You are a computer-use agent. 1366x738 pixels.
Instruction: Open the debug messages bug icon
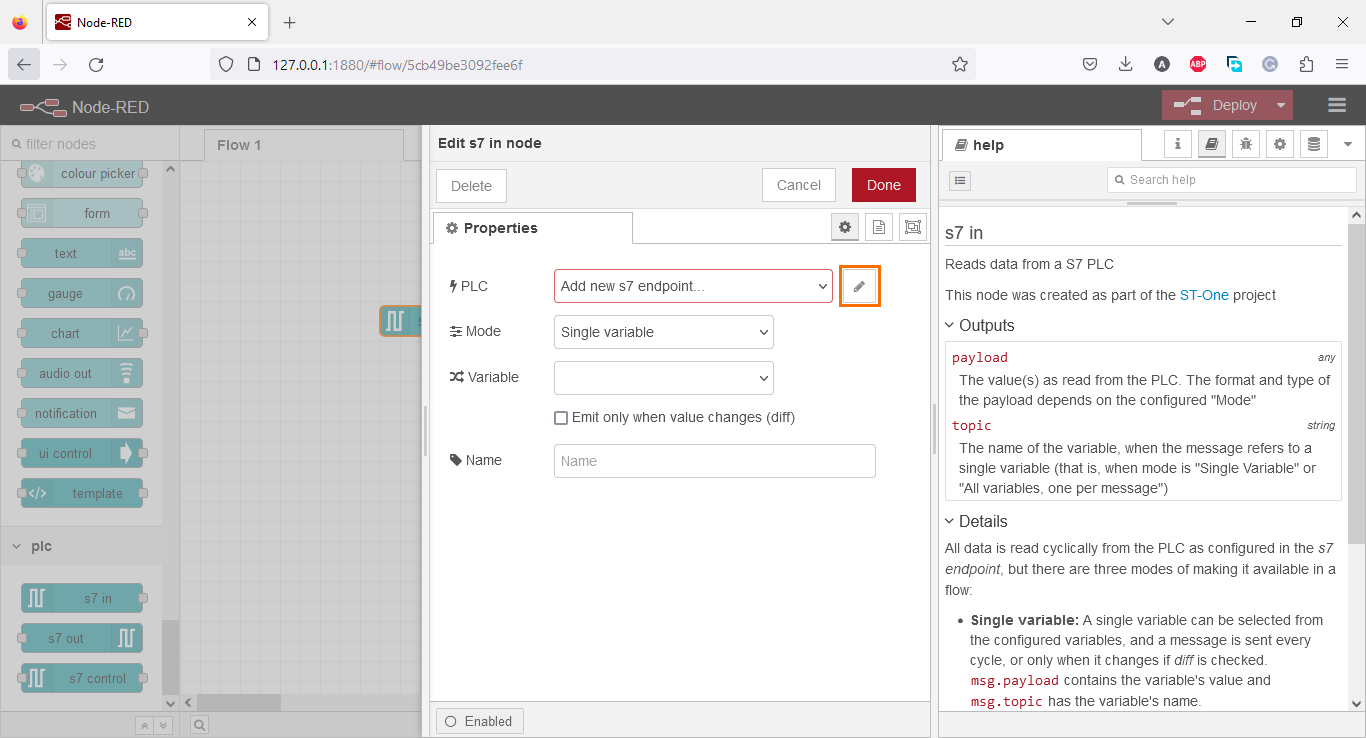pos(1246,144)
